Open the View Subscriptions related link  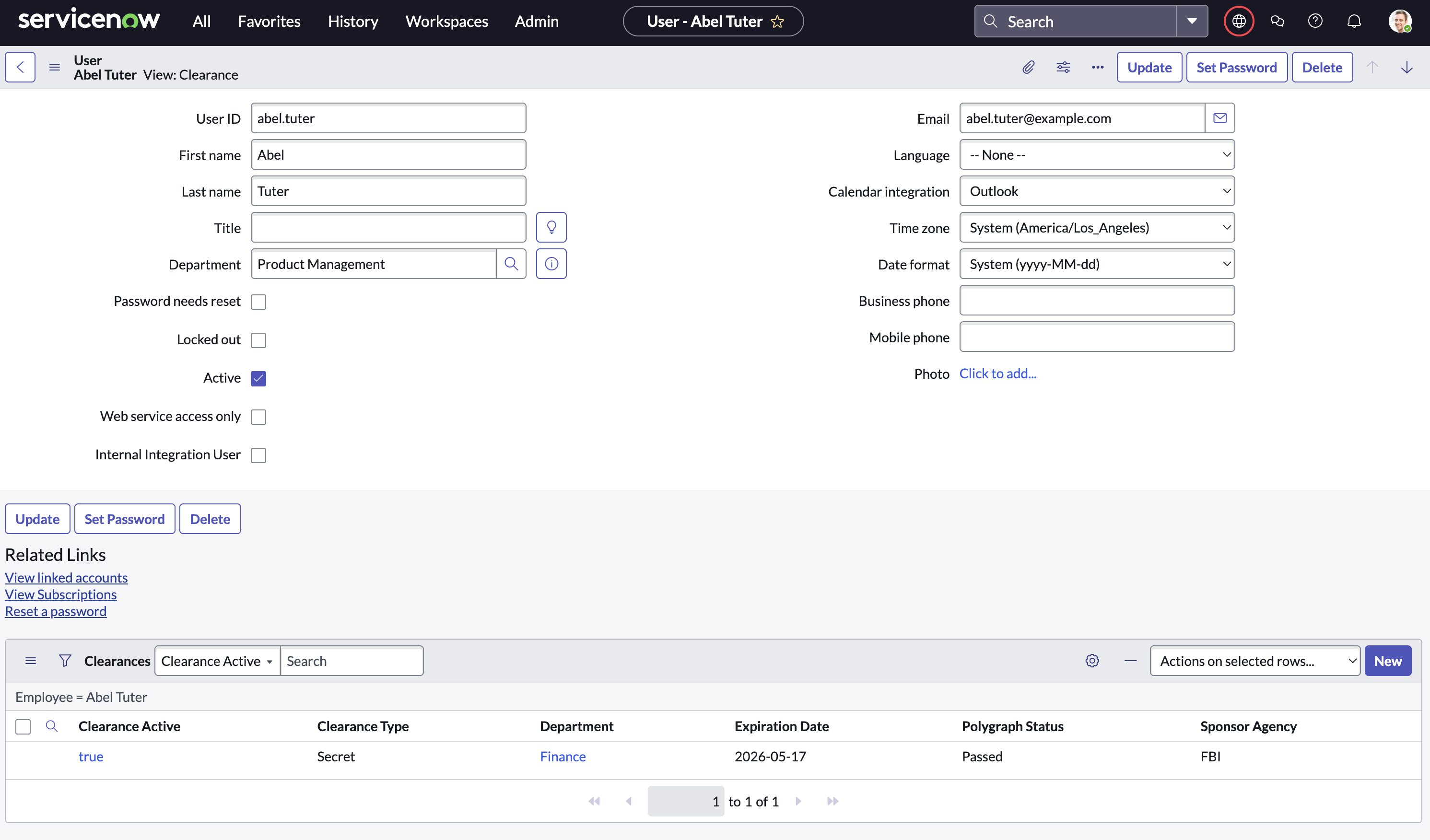(x=61, y=595)
